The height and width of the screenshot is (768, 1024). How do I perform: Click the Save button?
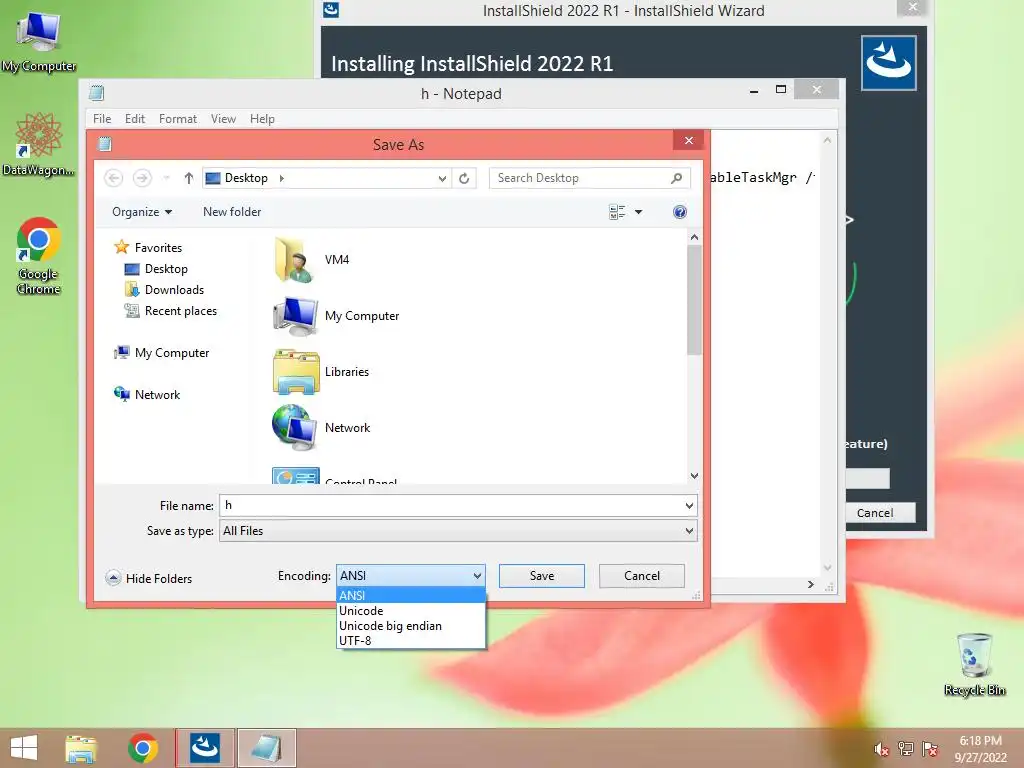(541, 575)
